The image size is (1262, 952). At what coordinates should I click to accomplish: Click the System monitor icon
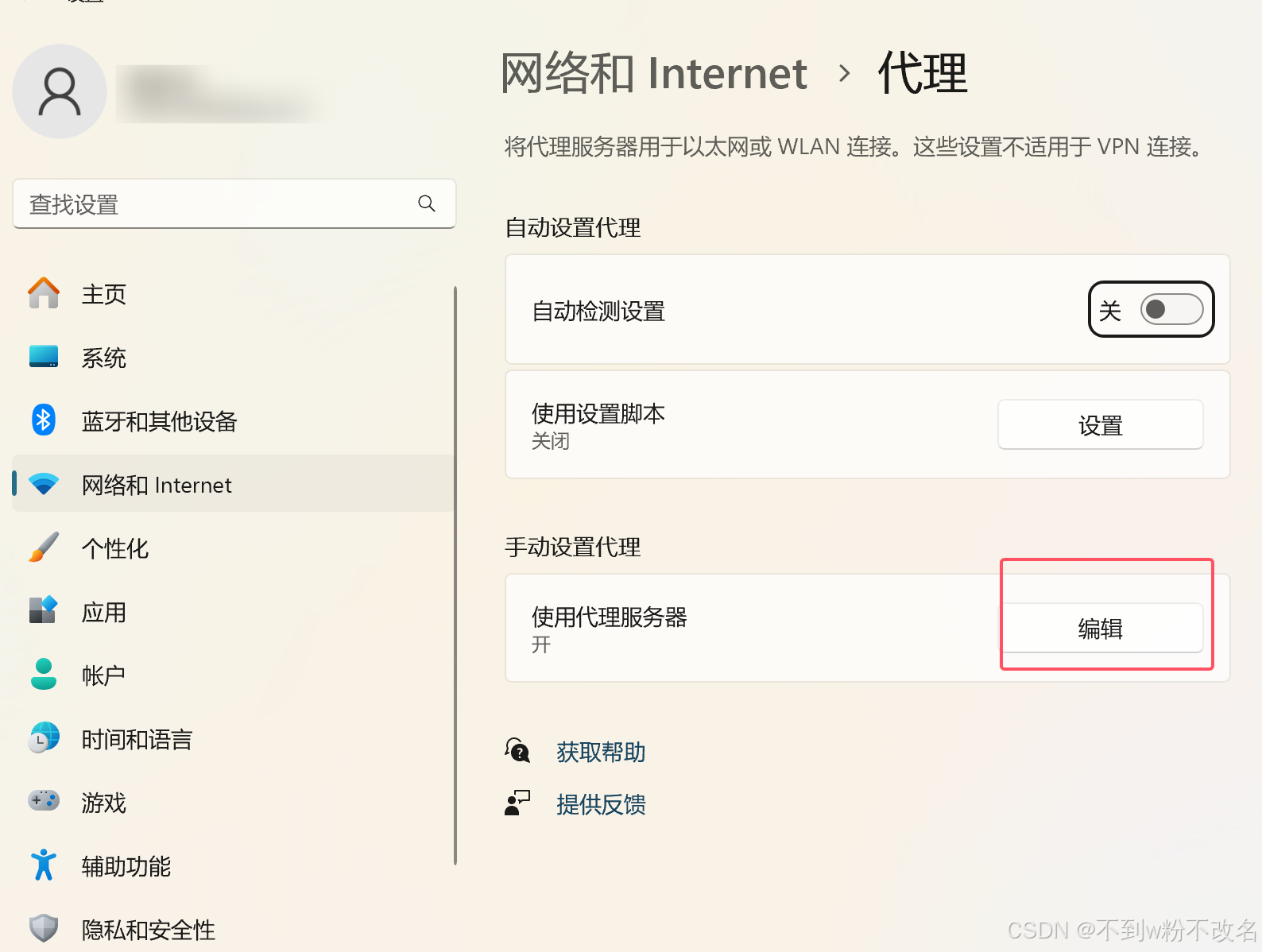44,357
